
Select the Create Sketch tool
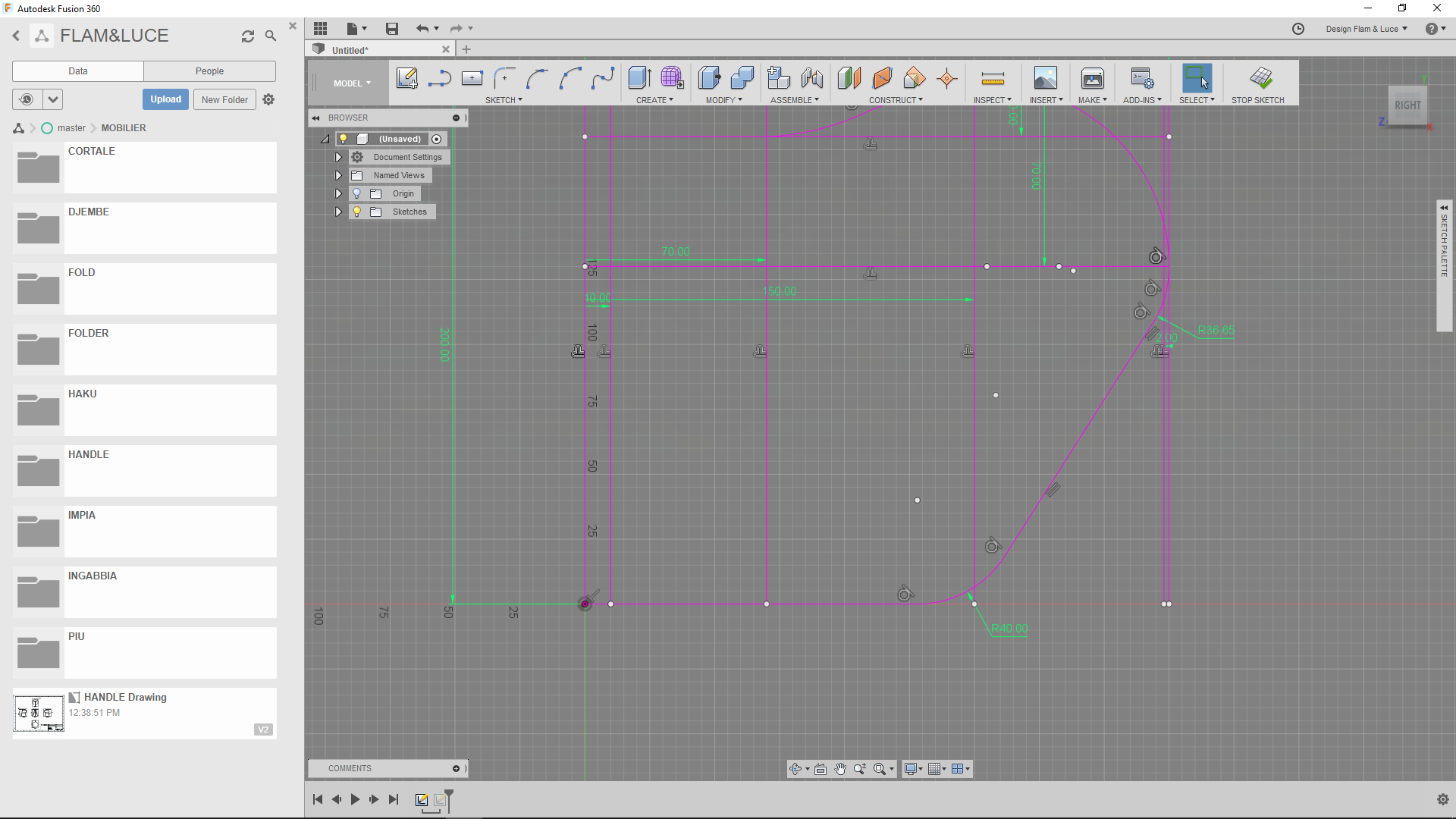pyautogui.click(x=407, y=77)
